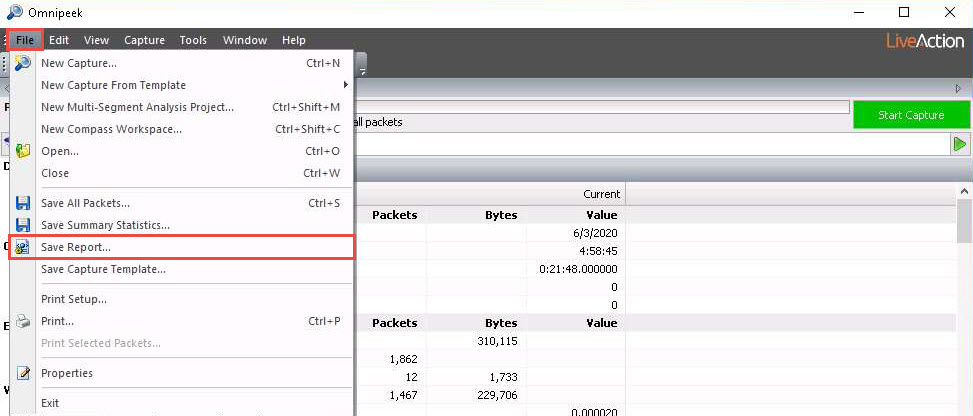
Task: Click the toolbar overflow arrow
Action: point(362,72)
